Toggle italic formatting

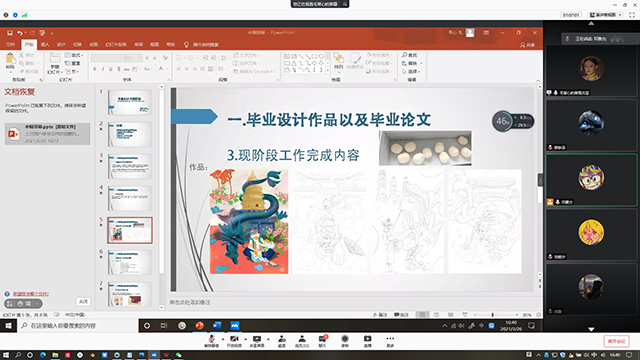(x=102, y=69)
